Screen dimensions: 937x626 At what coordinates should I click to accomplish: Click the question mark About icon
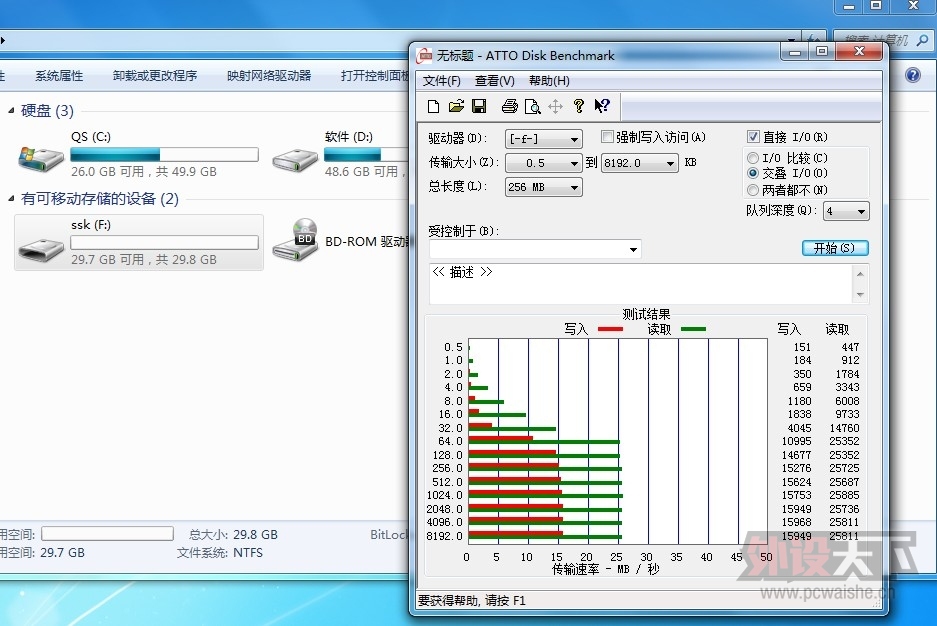point(578,106)
